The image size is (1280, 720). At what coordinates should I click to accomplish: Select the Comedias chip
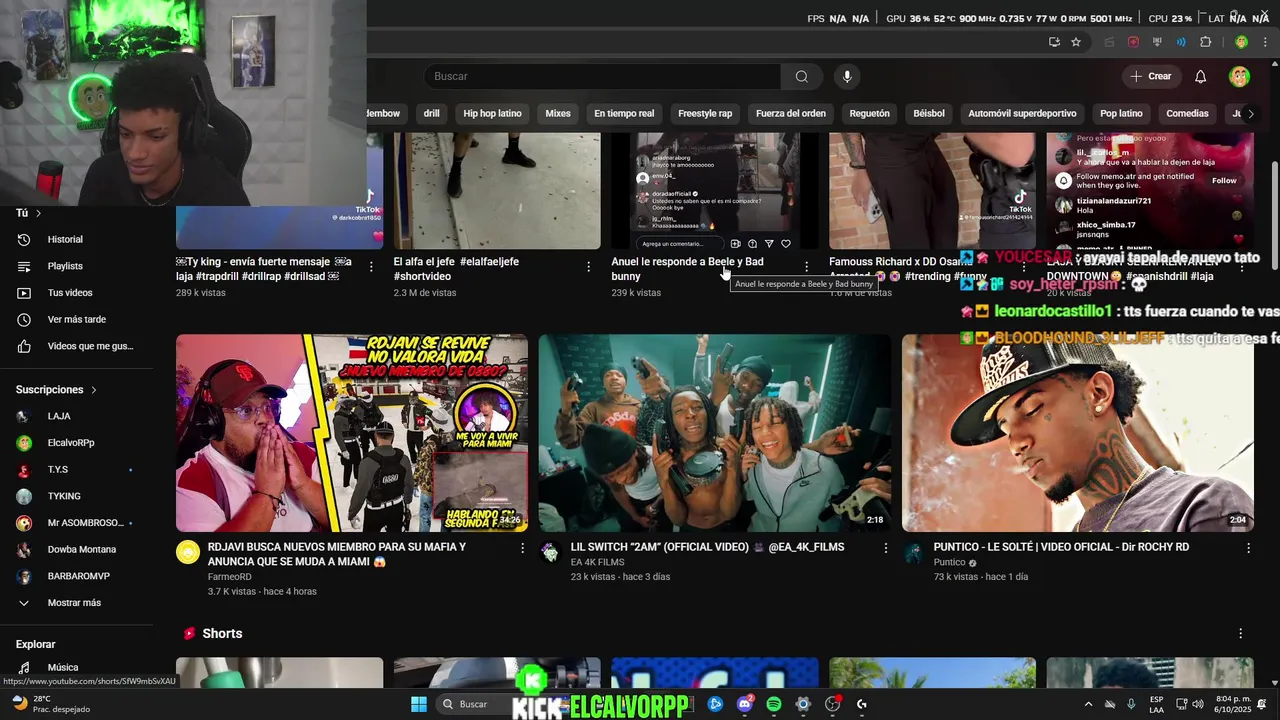tap(1187, 114)
